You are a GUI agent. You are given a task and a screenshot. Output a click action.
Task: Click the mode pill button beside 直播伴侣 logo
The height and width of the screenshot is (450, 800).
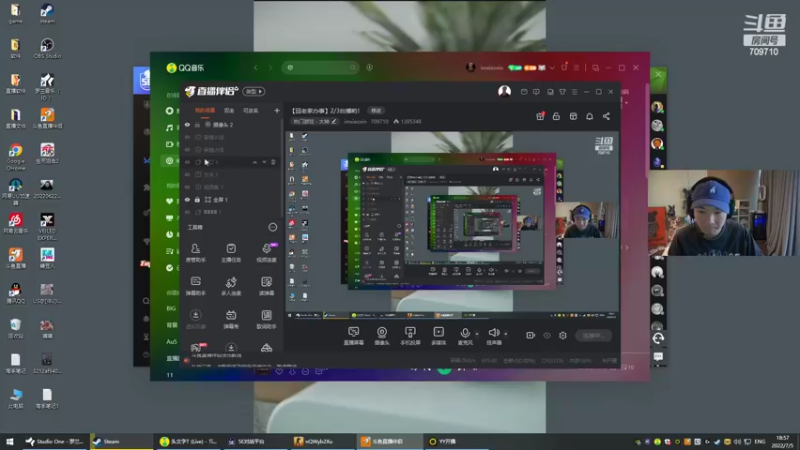pyautogui.click(x=254, y=91)
